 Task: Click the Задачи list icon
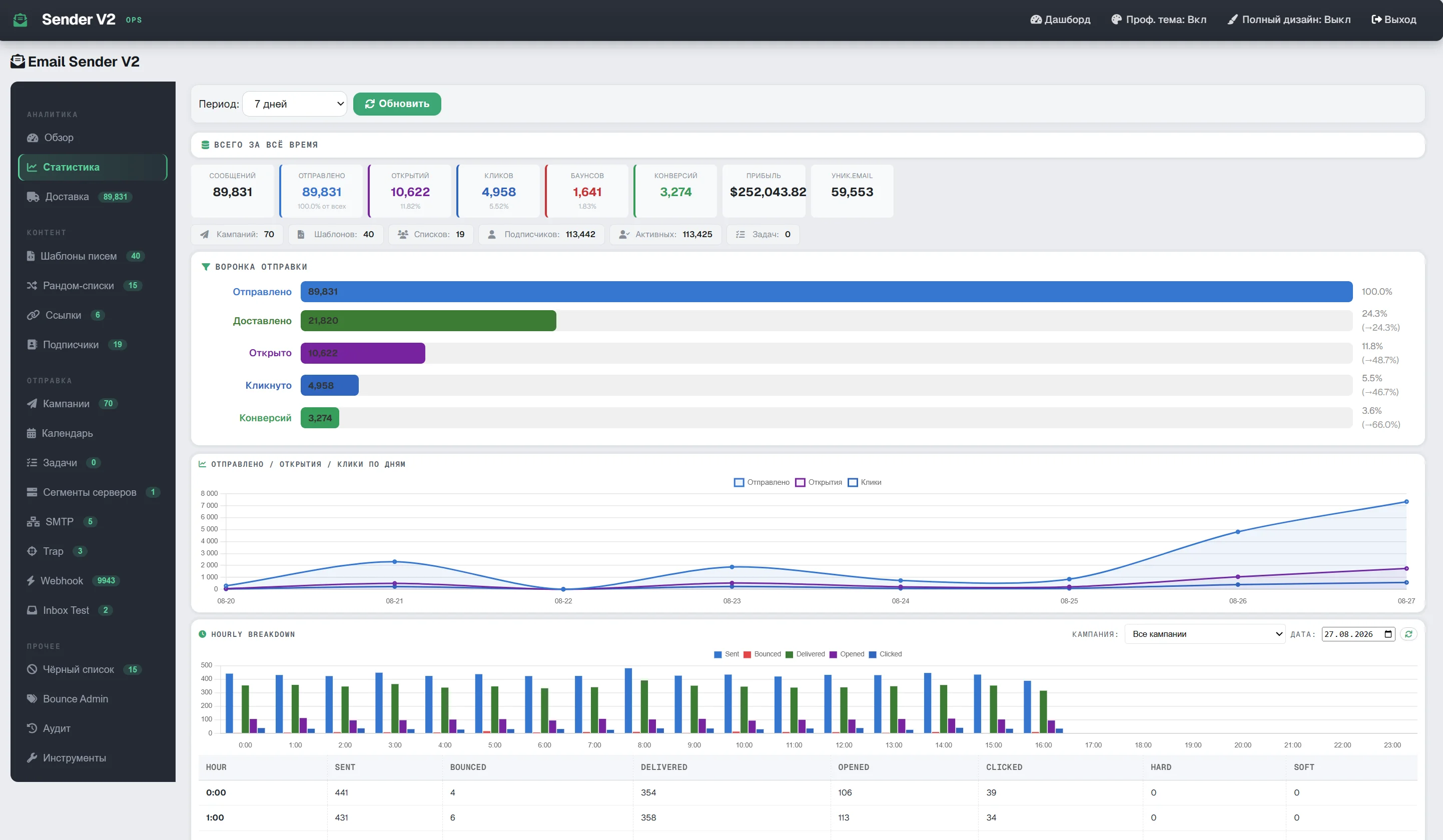(x=32, y=463)
